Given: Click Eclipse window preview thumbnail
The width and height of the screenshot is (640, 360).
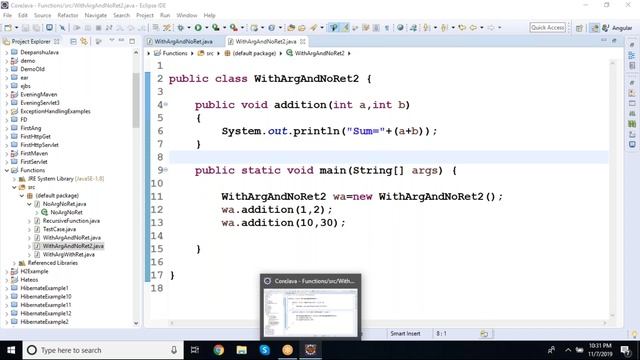Looking at the screenshot, I should tap(310, 312).
